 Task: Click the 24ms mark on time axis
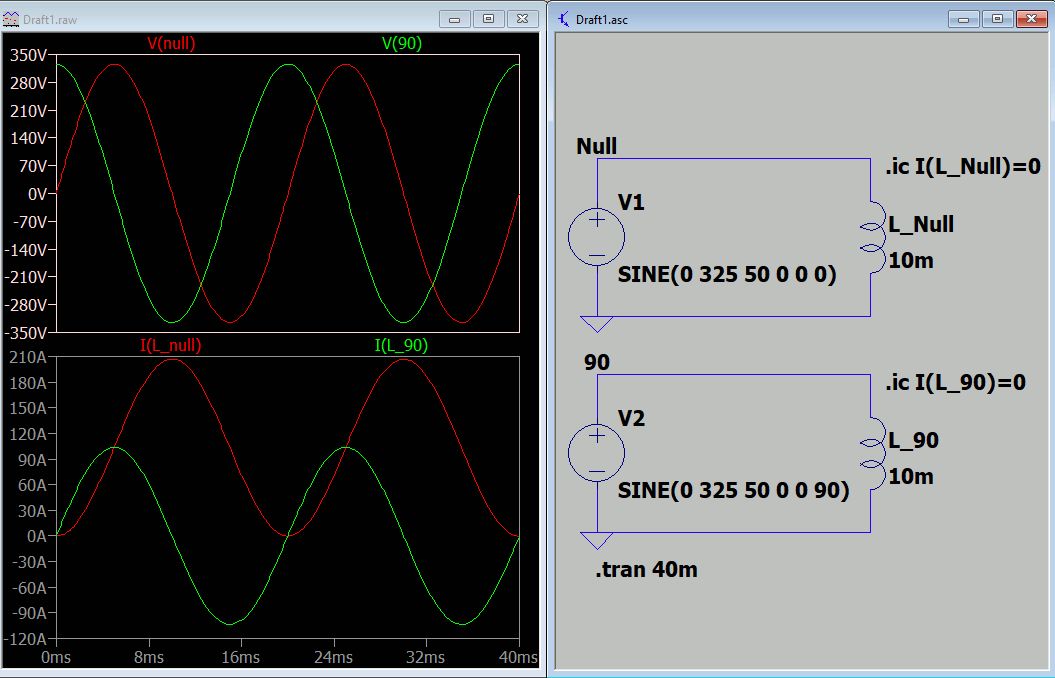pos(333,658)
